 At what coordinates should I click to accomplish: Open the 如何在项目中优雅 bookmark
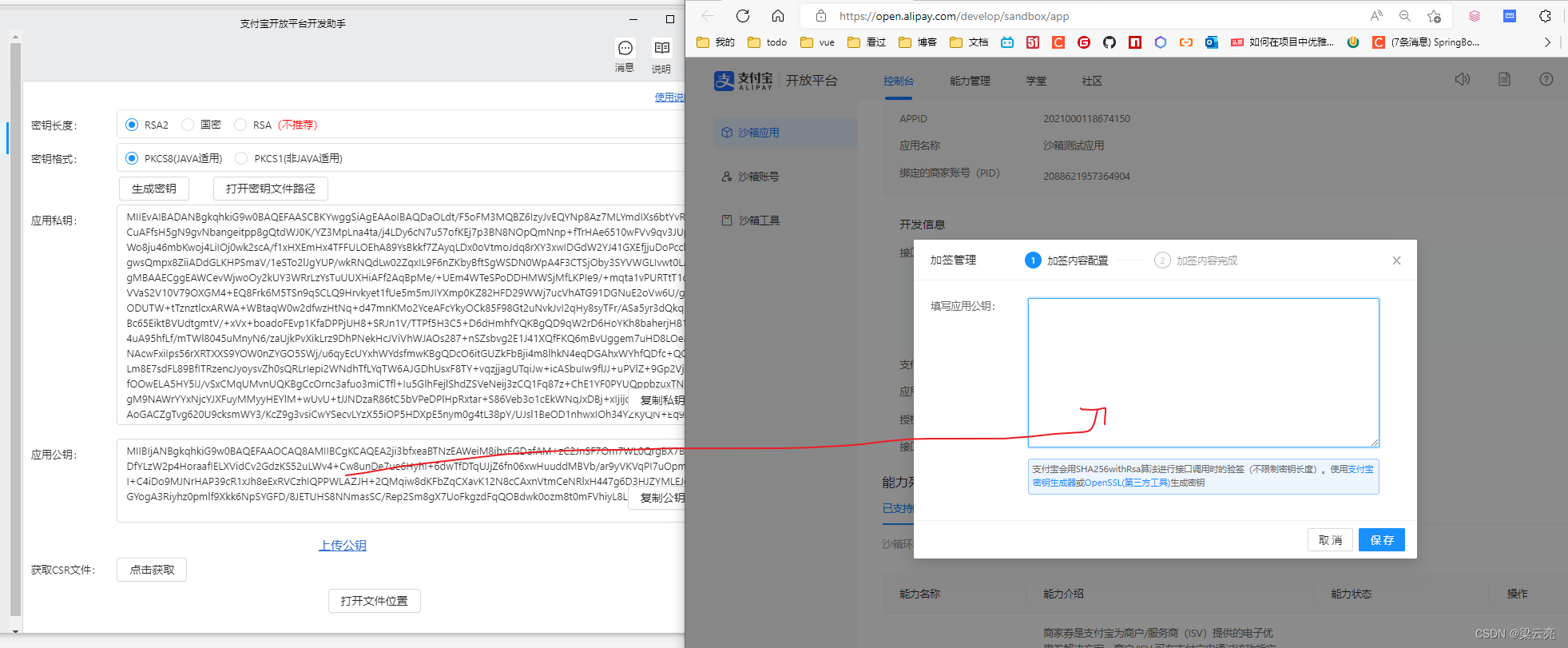[x=1282, y=42]
